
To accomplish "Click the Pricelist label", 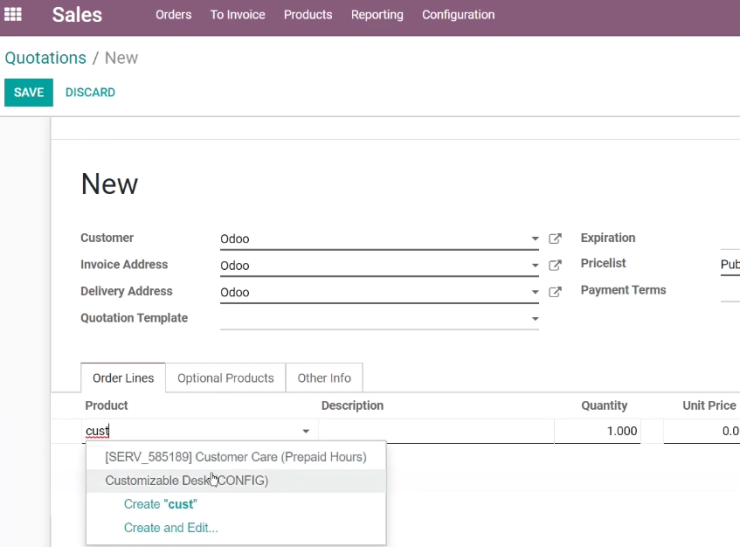I will 603,263.
